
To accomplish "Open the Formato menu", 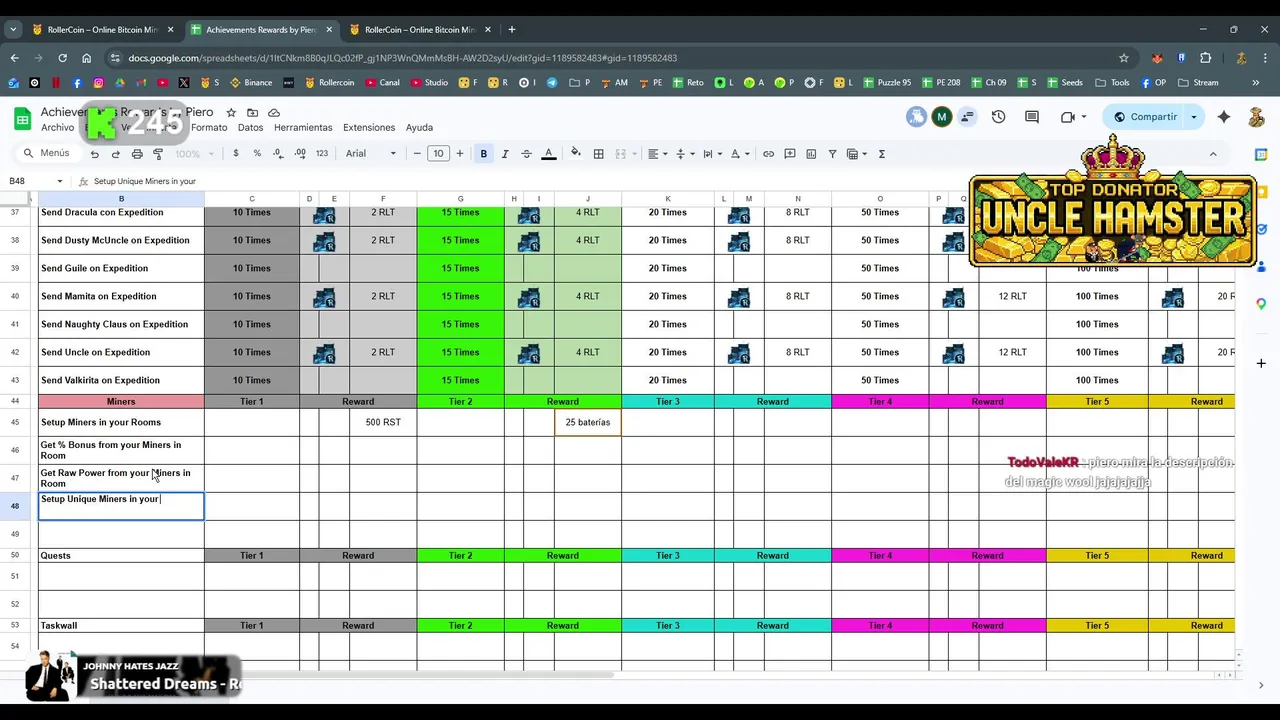I will [209, 128].
